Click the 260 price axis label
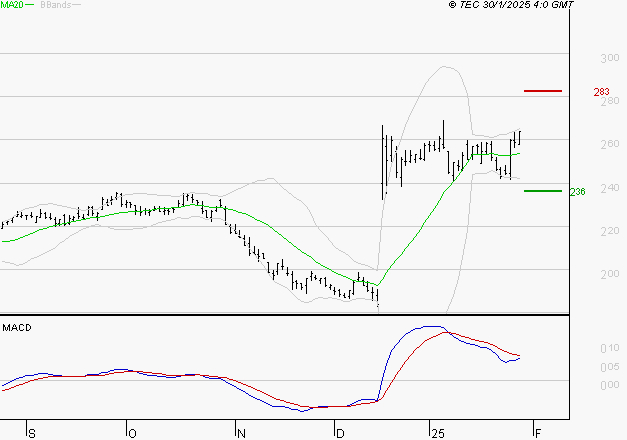This screenshot has height=440, width=627. 607,144
